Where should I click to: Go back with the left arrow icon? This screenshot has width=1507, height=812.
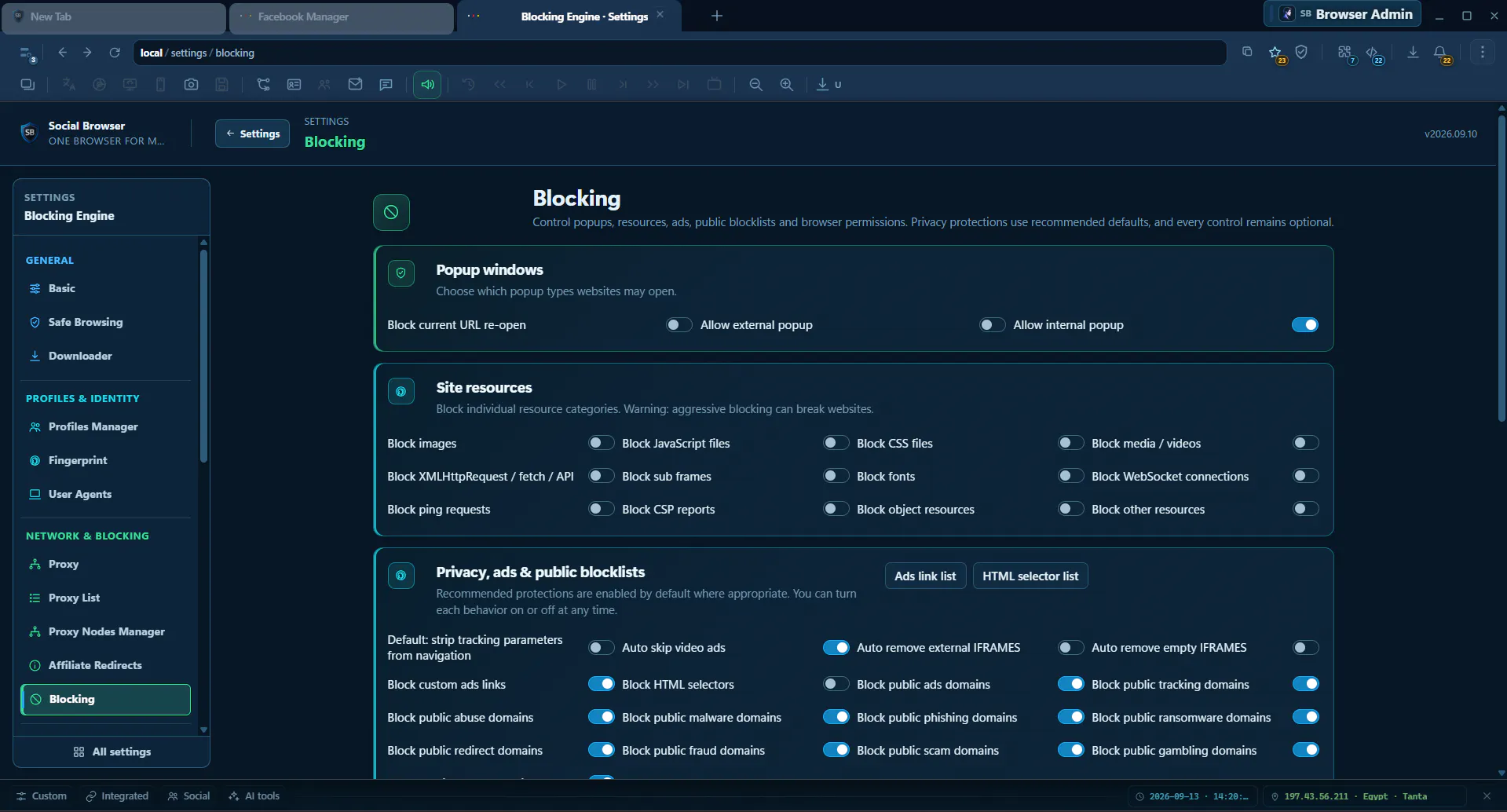coord(62,53)
